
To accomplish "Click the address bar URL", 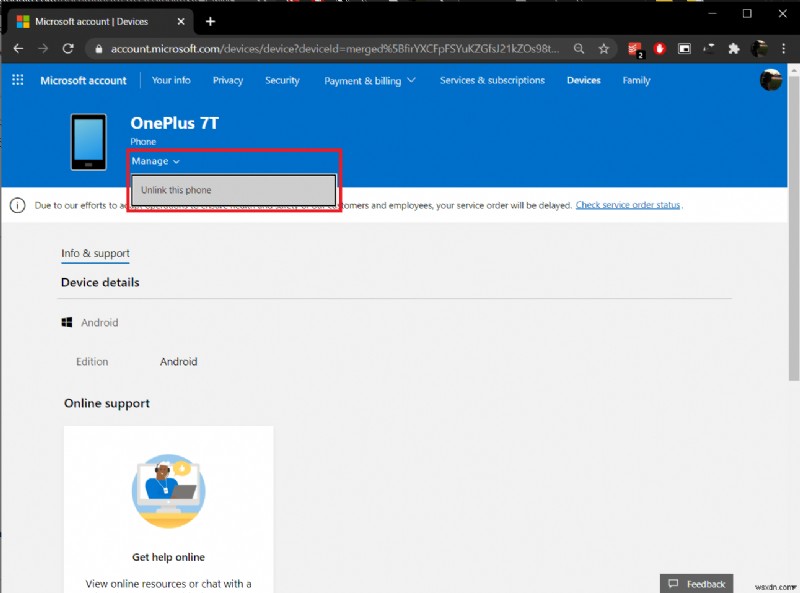I will 335,48.
